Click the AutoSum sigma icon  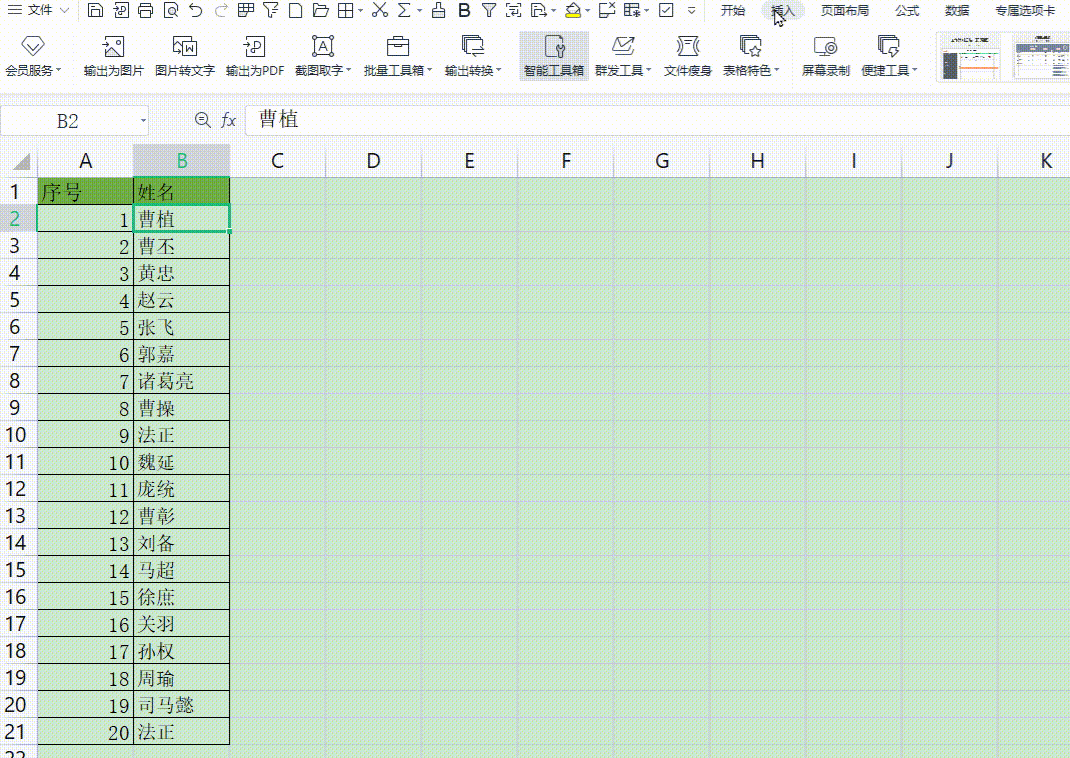coord(405,10)
